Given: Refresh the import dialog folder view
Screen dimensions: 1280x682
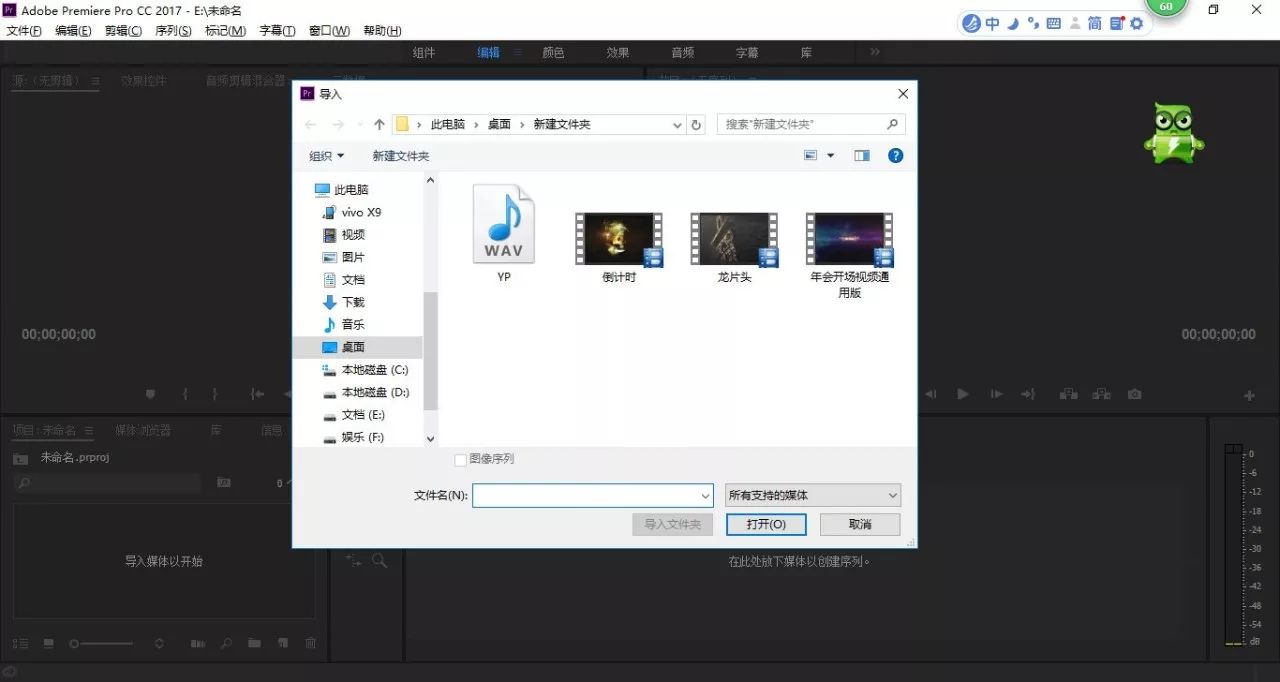Looking at the screenshot, I should (696, 125).
